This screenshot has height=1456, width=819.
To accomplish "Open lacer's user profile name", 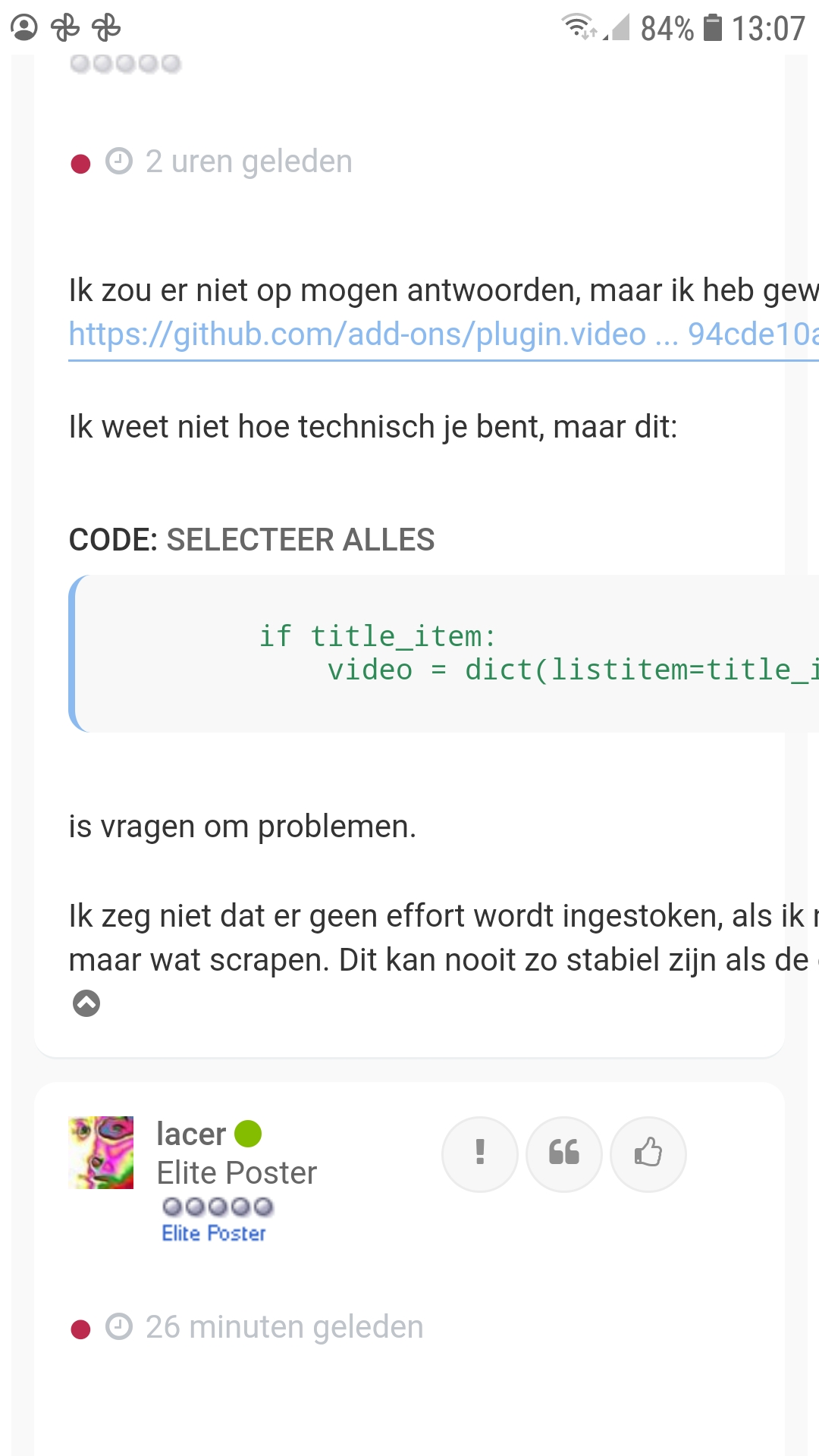I will pyautogui.click(x=190, y=1134).
